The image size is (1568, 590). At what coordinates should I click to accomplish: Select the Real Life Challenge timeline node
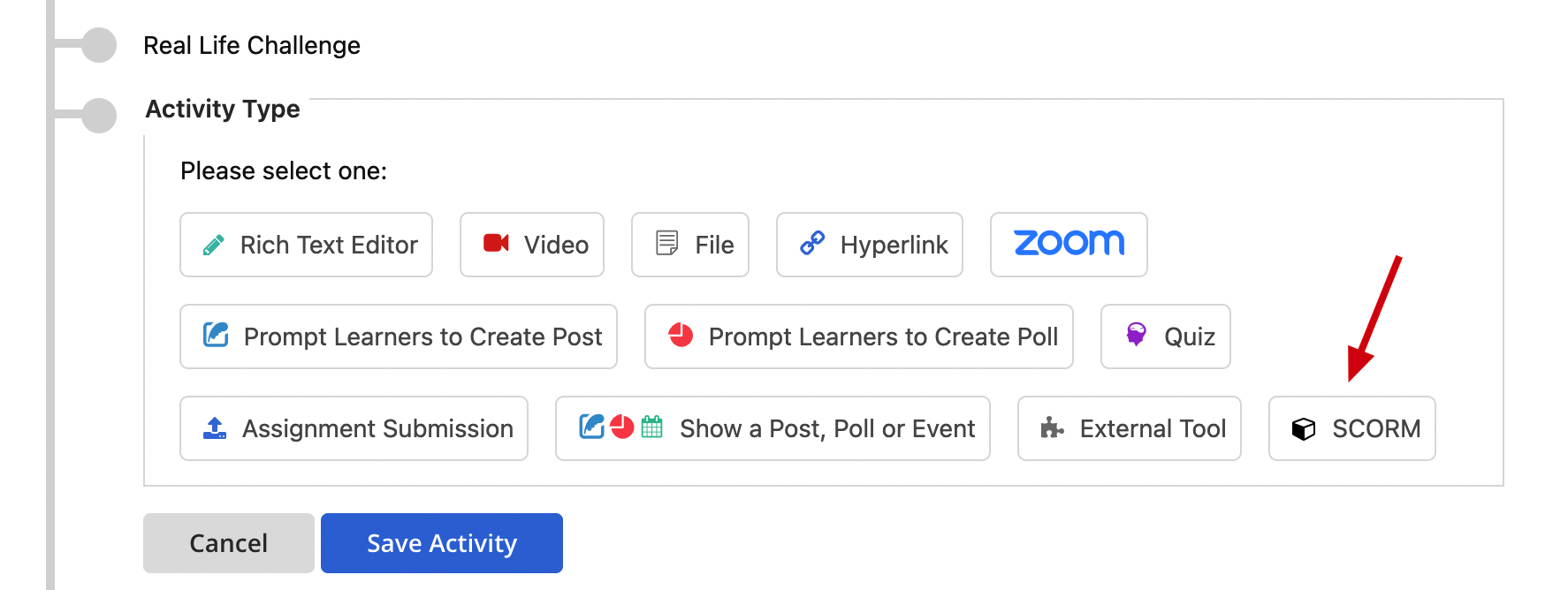(x=99, y=45)
